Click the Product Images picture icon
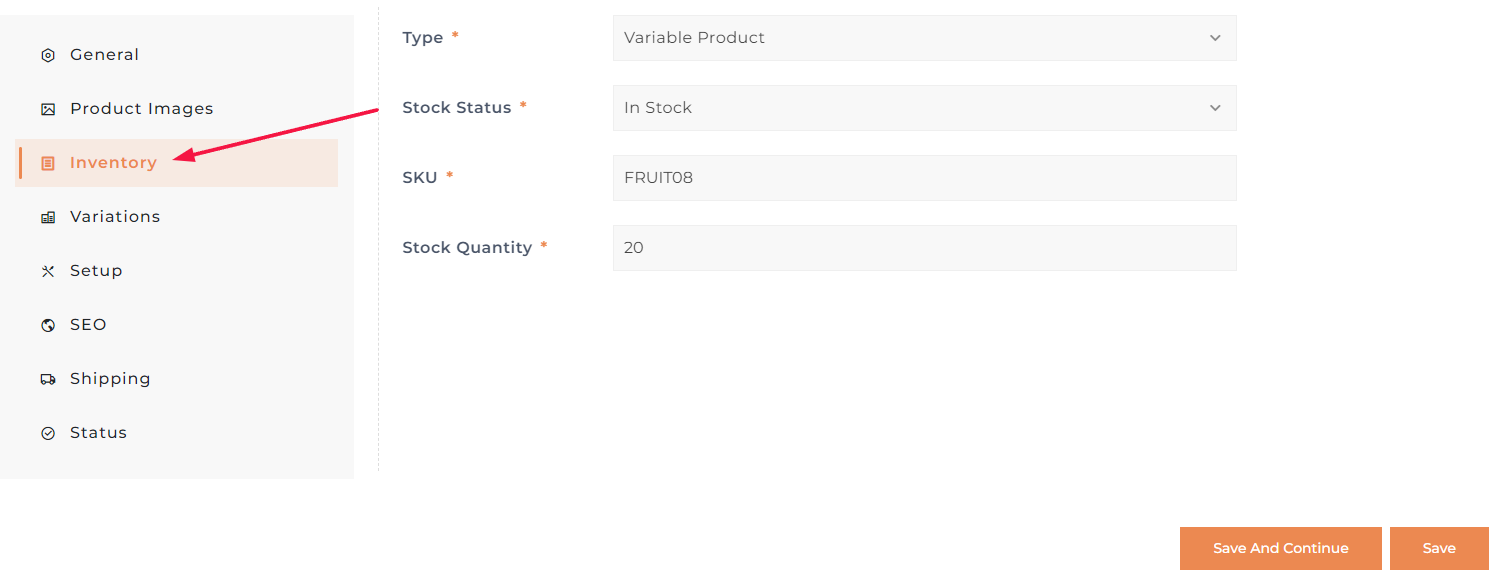This screenshot has width=1500, height=584. [48, 110]
